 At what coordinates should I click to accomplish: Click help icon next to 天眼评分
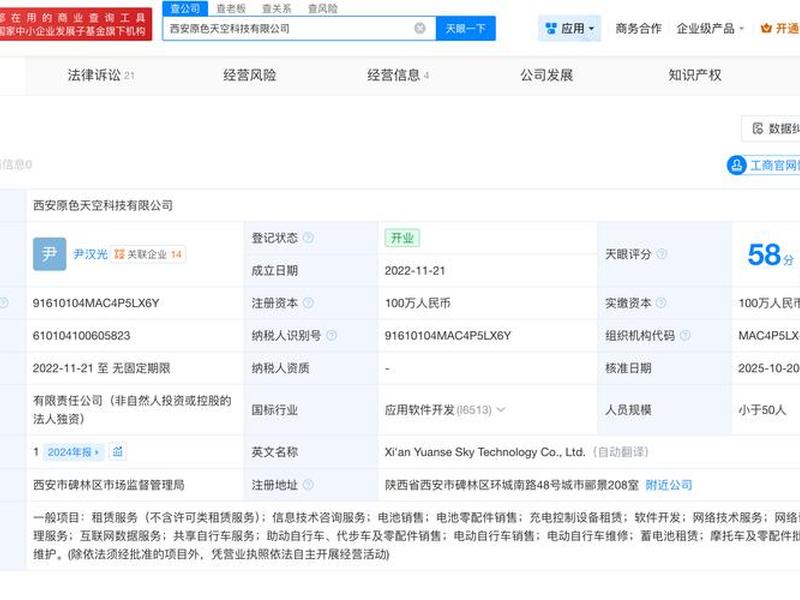[662, 254]
